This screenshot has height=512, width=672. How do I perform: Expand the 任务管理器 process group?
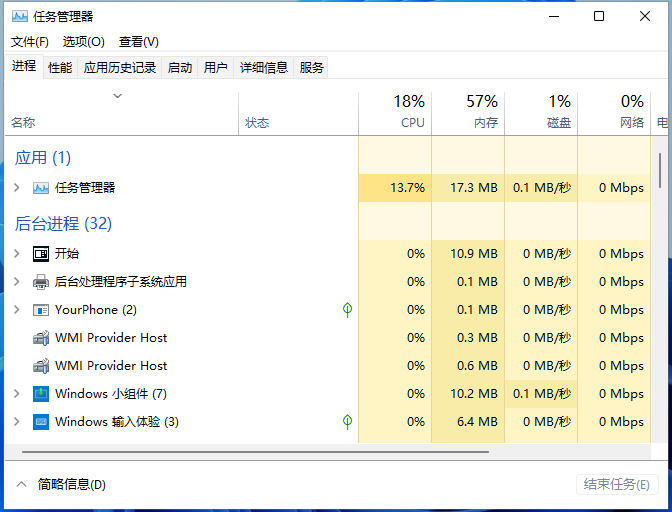16,188
